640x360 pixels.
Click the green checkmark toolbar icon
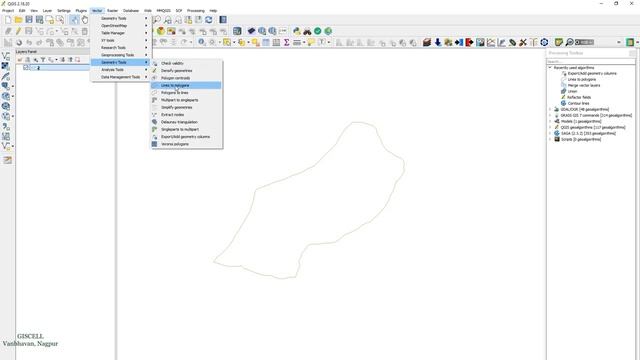coord(318,31)
